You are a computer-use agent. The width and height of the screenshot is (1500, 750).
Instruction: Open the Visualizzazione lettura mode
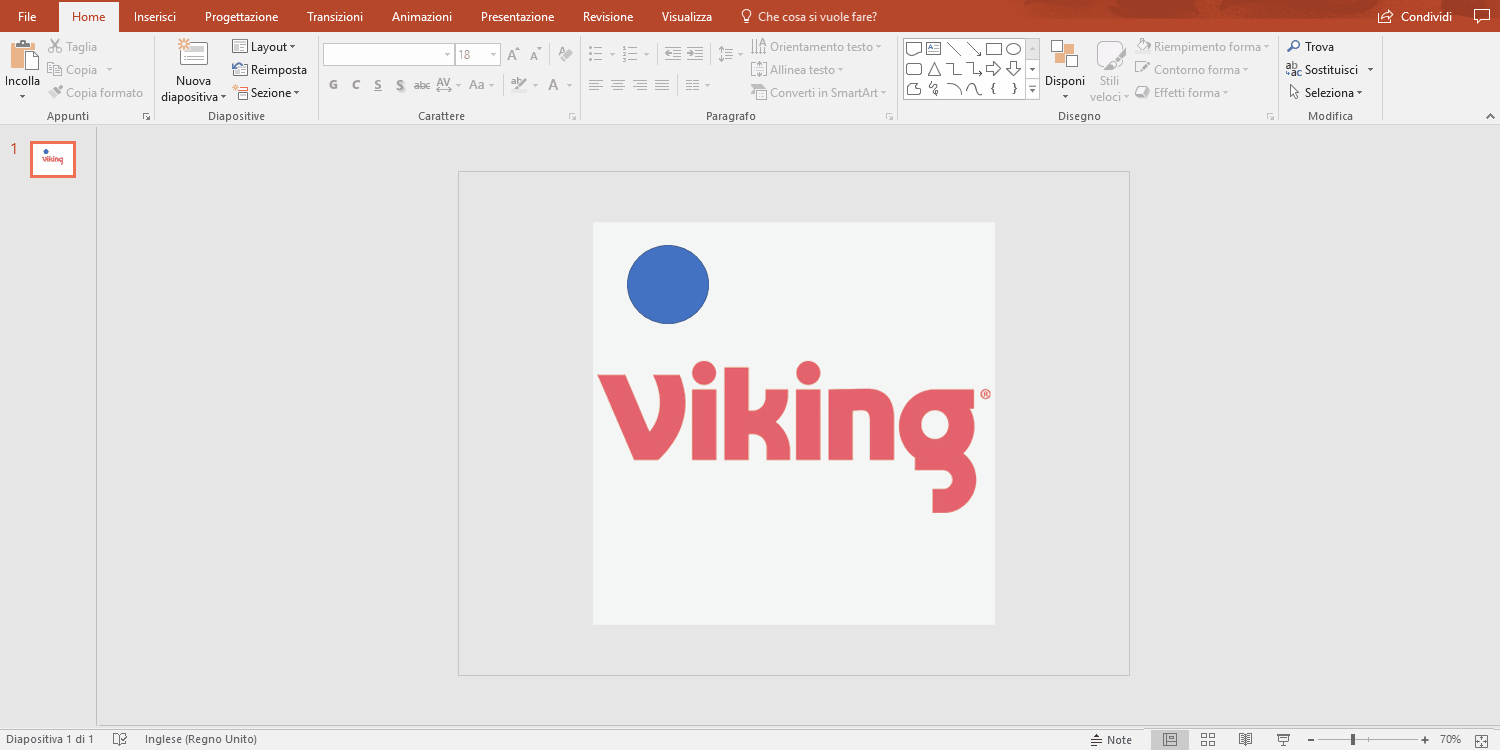(x=1245, y=738)
